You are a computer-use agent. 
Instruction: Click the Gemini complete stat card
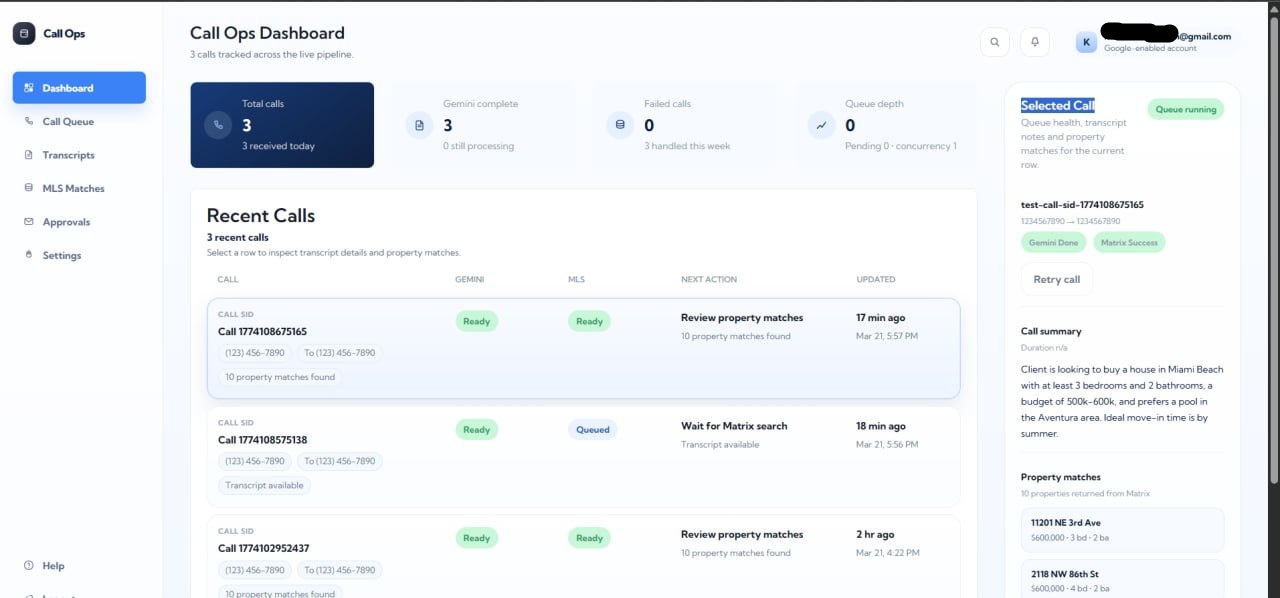click(x=483, y=125)
